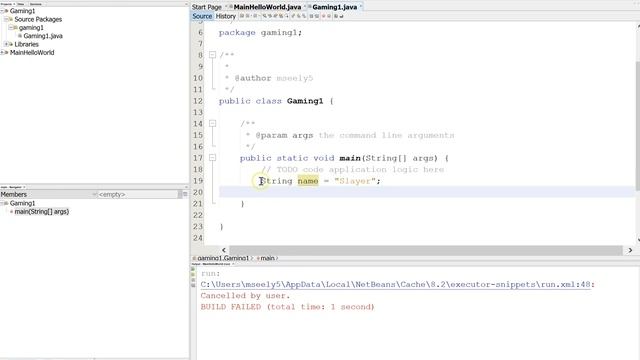The height and width of the screenshot is (360, 640).
Task: Close the MainHelloWorld.java tab
Action: (305, 7)
